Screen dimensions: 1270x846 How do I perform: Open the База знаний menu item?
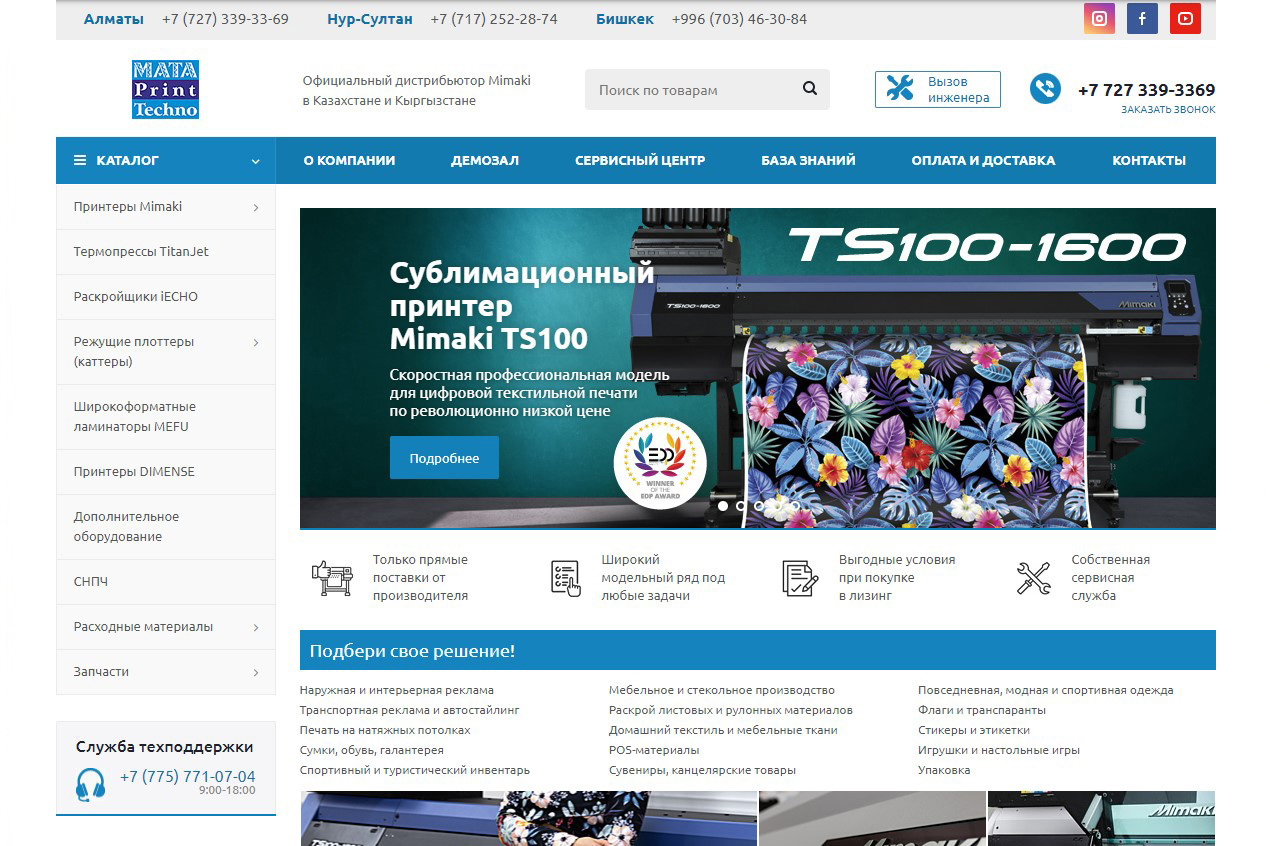808,160
